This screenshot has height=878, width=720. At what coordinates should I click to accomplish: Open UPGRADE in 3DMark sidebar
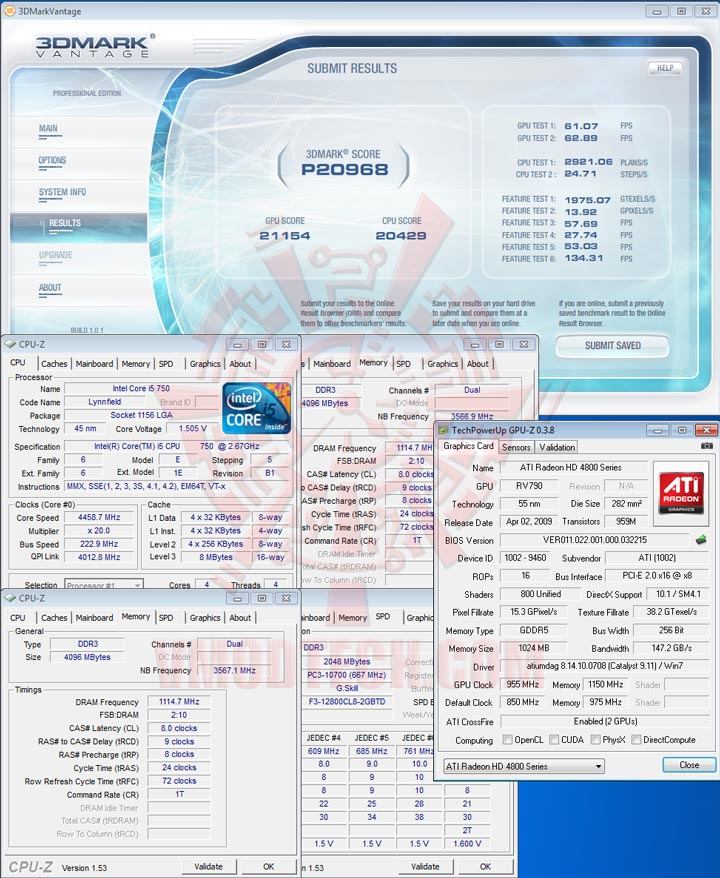click(55, 255)
